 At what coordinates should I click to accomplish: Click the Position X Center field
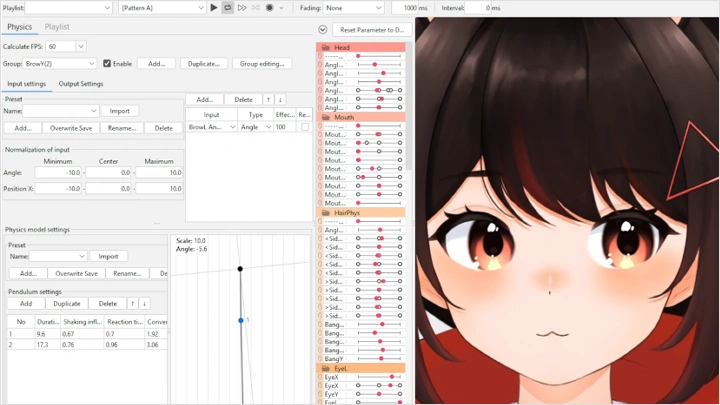[108, 189]
